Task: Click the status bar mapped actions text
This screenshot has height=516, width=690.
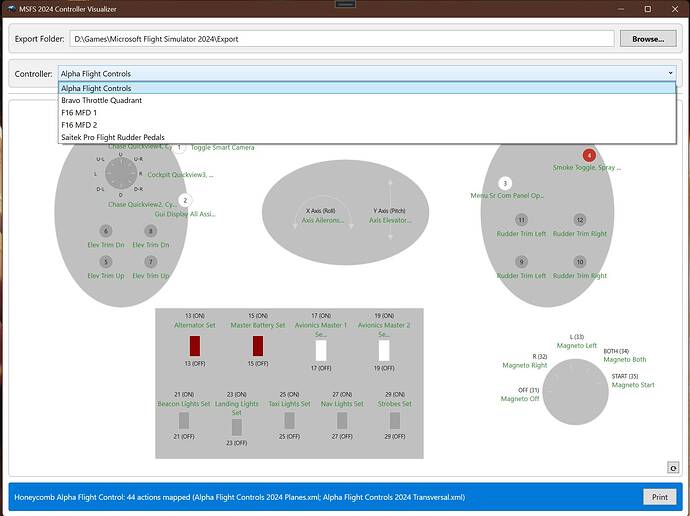Action: click(239, 497)
